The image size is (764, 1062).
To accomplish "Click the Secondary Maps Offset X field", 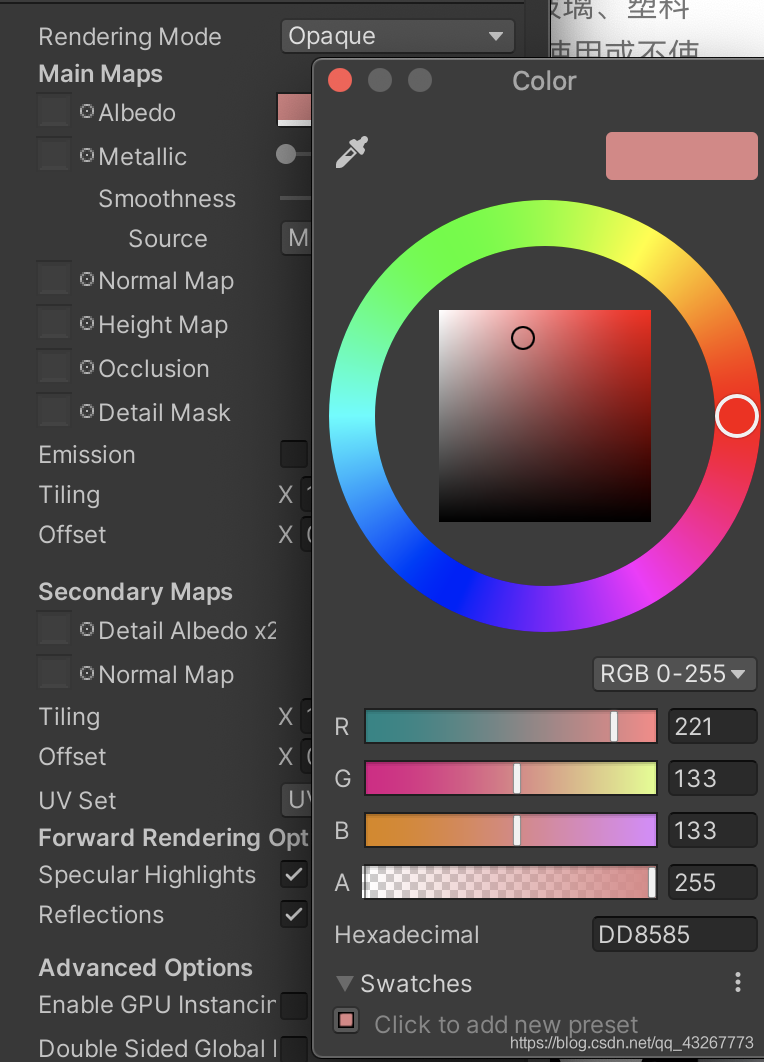I will 307,756.
